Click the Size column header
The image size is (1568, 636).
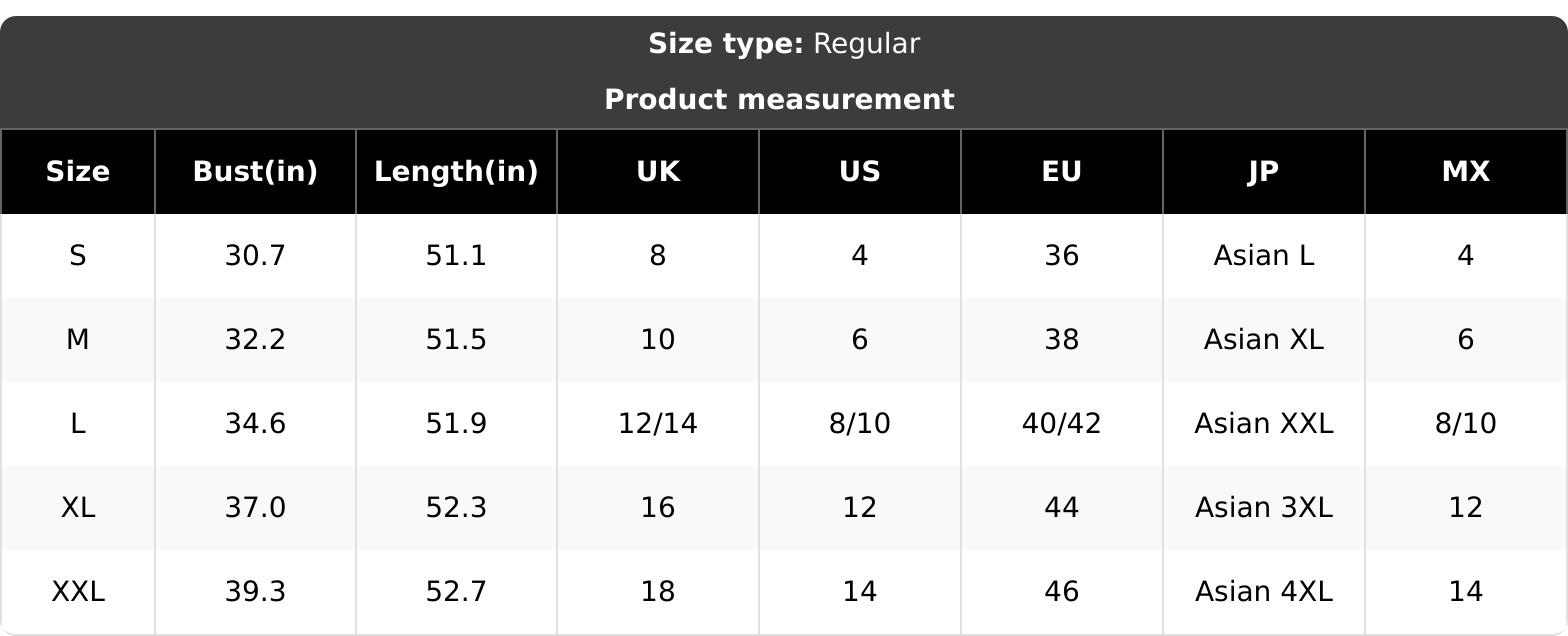click(x=78, y=172)
